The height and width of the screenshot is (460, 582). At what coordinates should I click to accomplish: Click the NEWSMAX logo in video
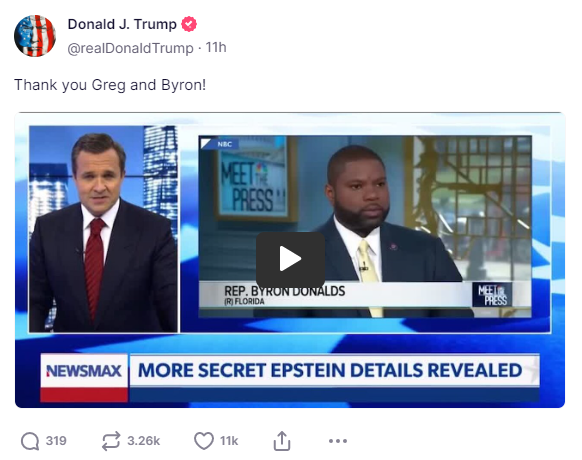pyautogui.click(x=84, y=371)
